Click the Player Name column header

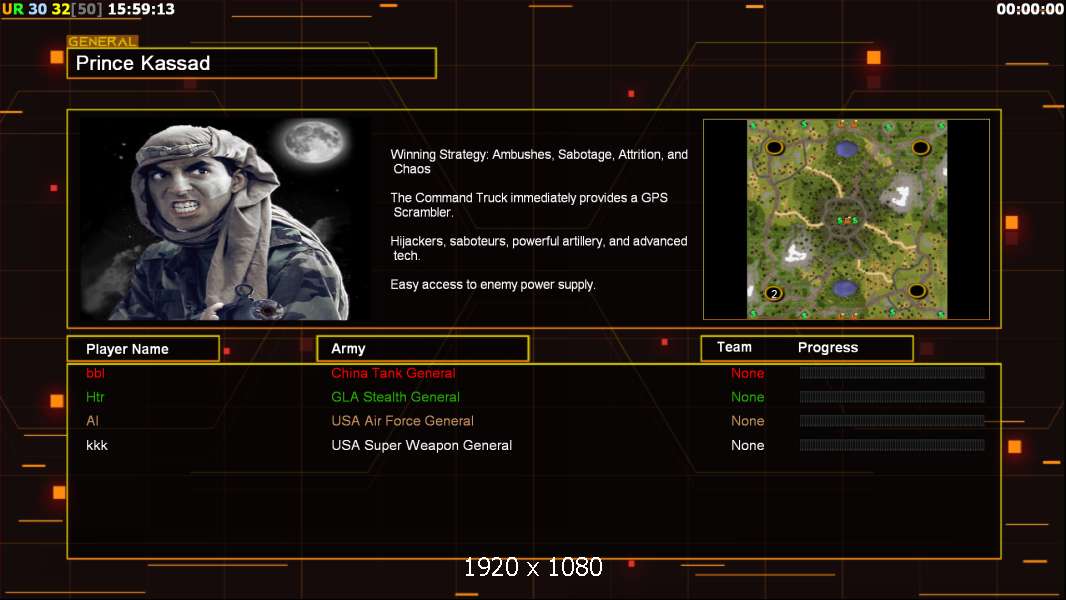click(143, 349)
